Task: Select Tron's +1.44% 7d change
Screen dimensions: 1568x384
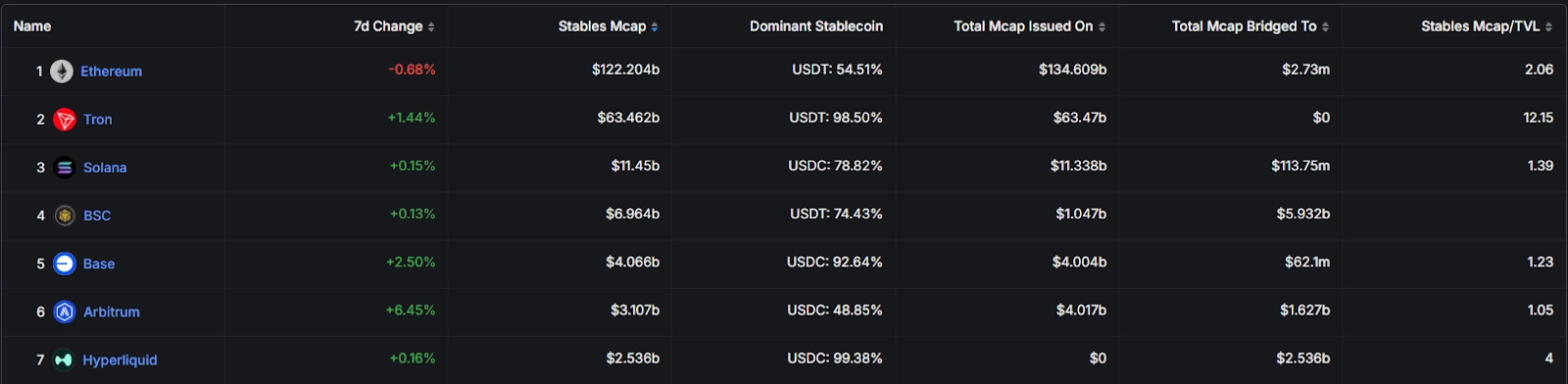Action: click(412, 118)
